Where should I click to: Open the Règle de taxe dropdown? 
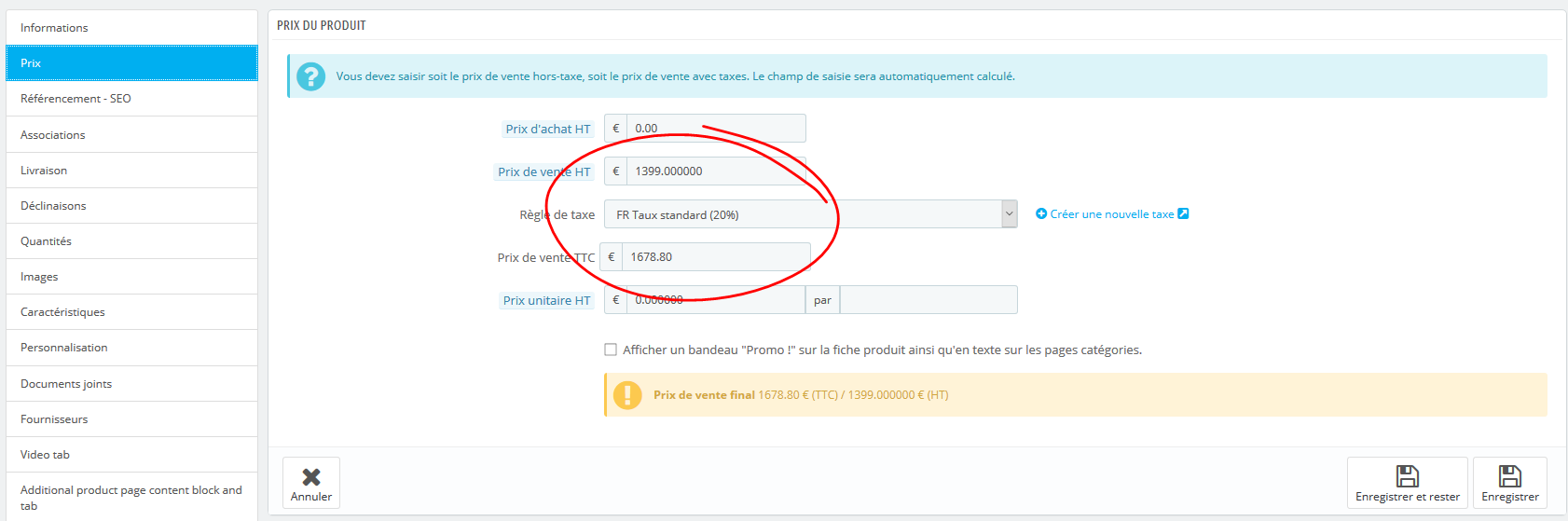pos(810,214)
